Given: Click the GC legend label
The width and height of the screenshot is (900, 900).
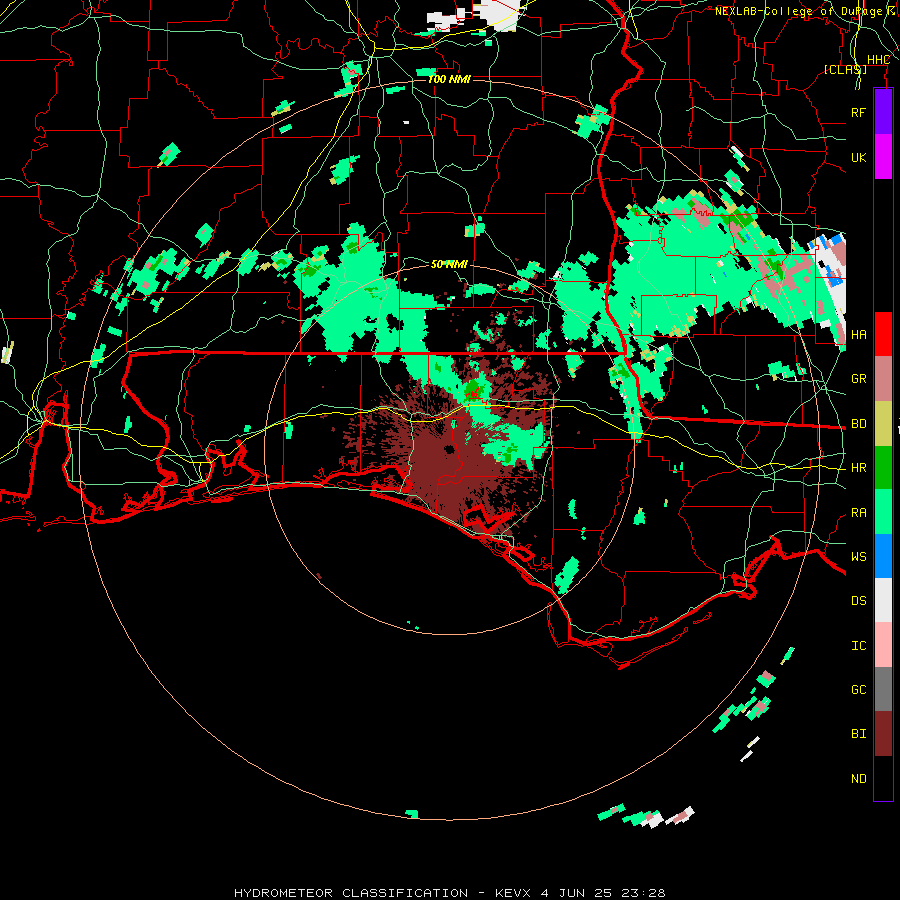Looking at the screenshot, I should click(x=859, y=689).
